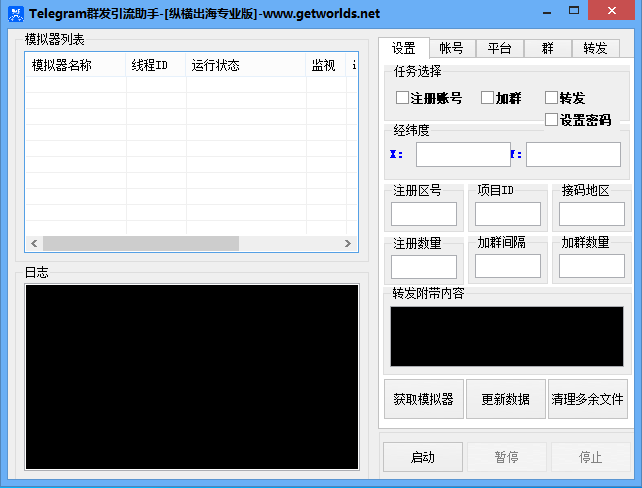Click the 获取模拟器 button
This screenshot has width=642, height=488.
point(424,399)
